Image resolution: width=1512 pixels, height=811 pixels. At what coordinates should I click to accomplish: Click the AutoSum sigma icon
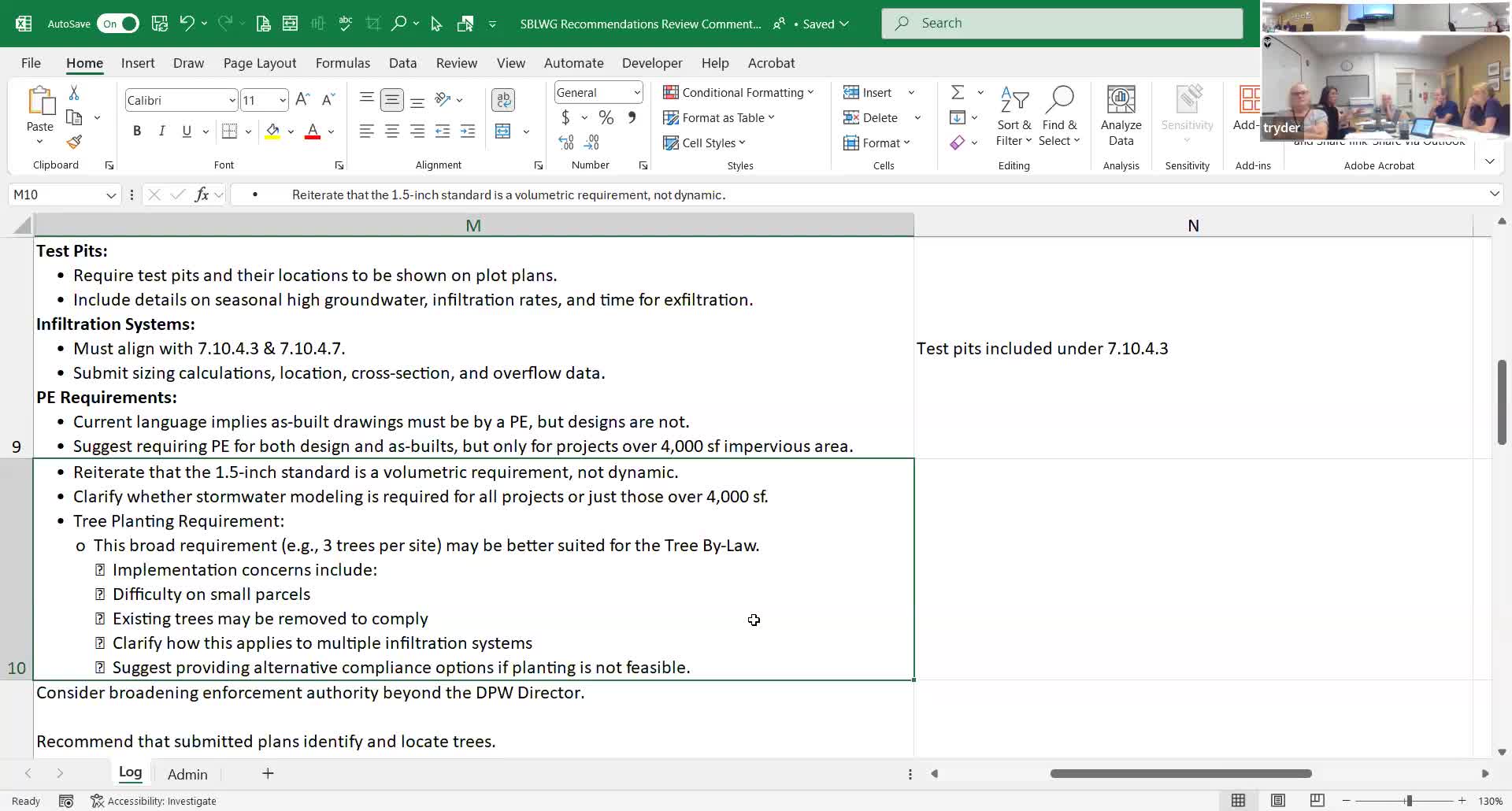coord(958,93)
